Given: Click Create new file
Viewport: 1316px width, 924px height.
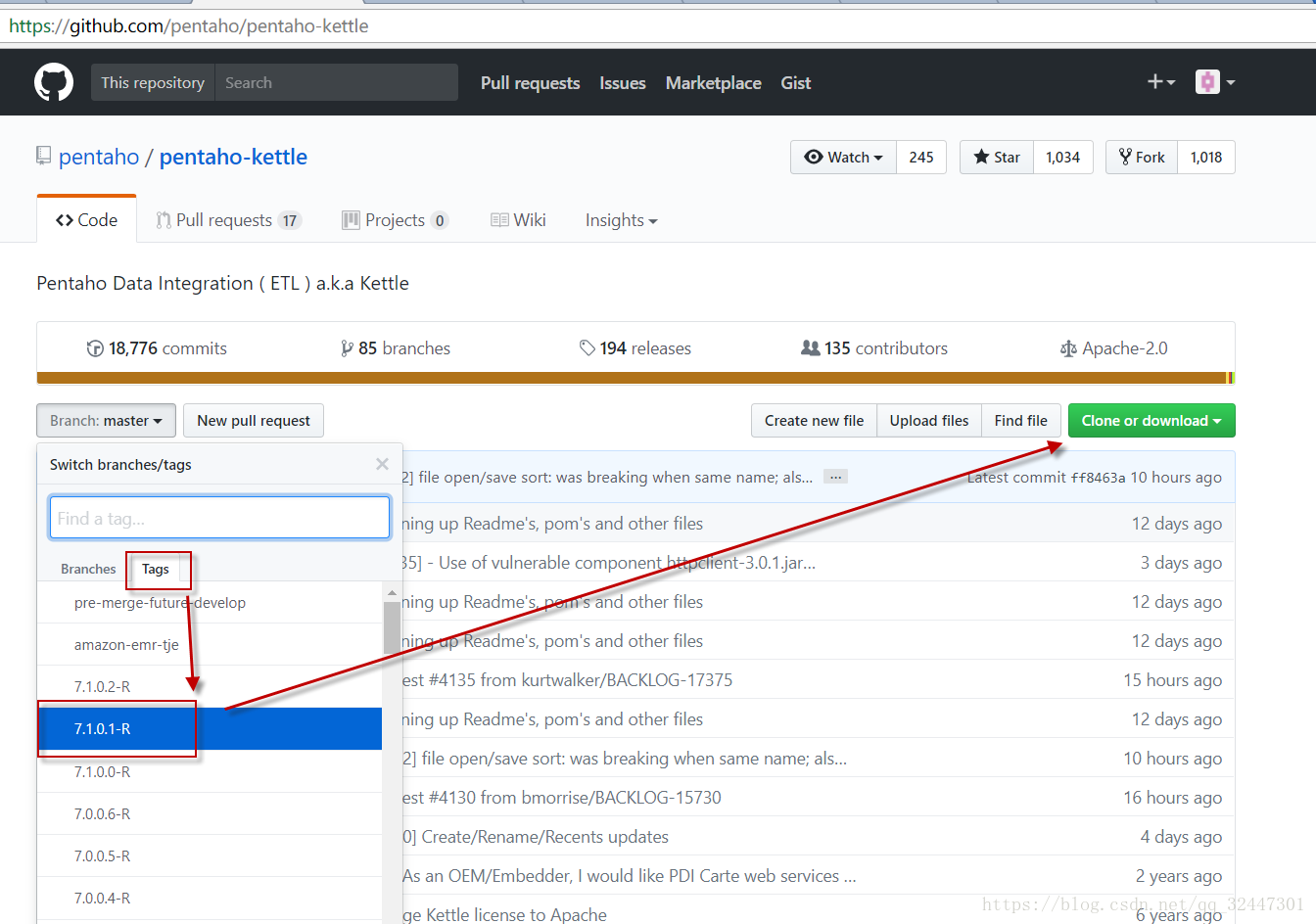Looking at the screenshot, I should pos(814,421).
